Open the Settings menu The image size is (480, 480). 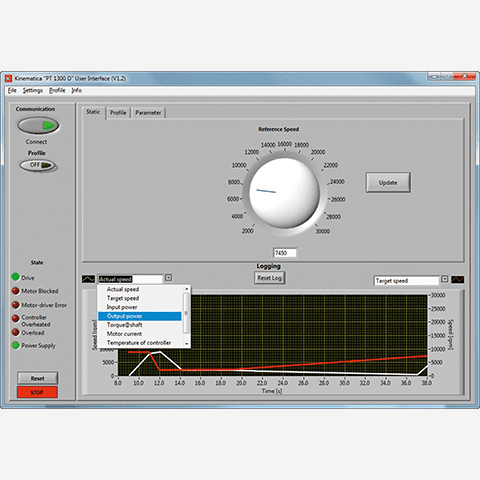point(33,90)
